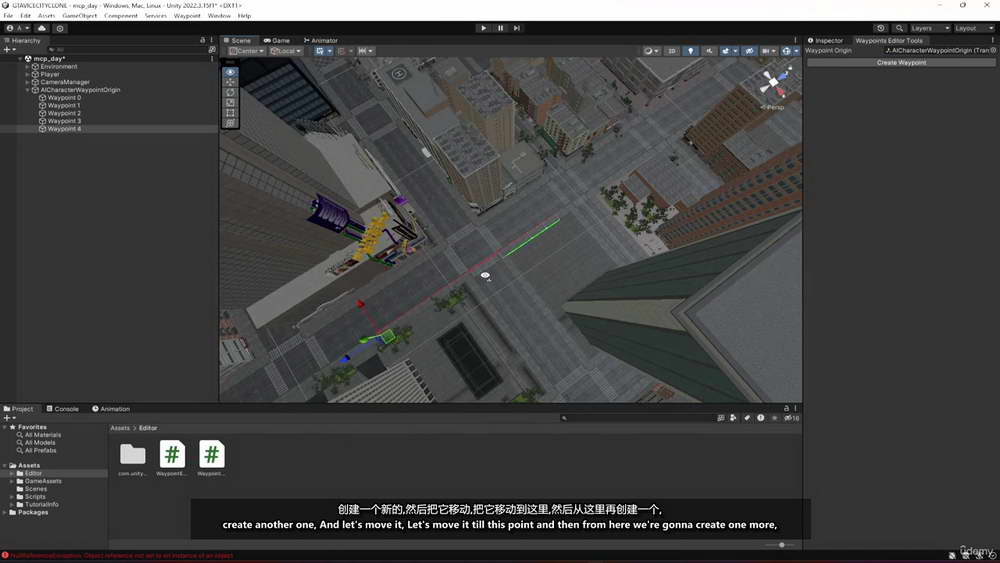The height and width of the screenshot is (563, 1000).
Task: Collapse AICharacterWaypointOrigin in Hierarchy
Action: 27,90
